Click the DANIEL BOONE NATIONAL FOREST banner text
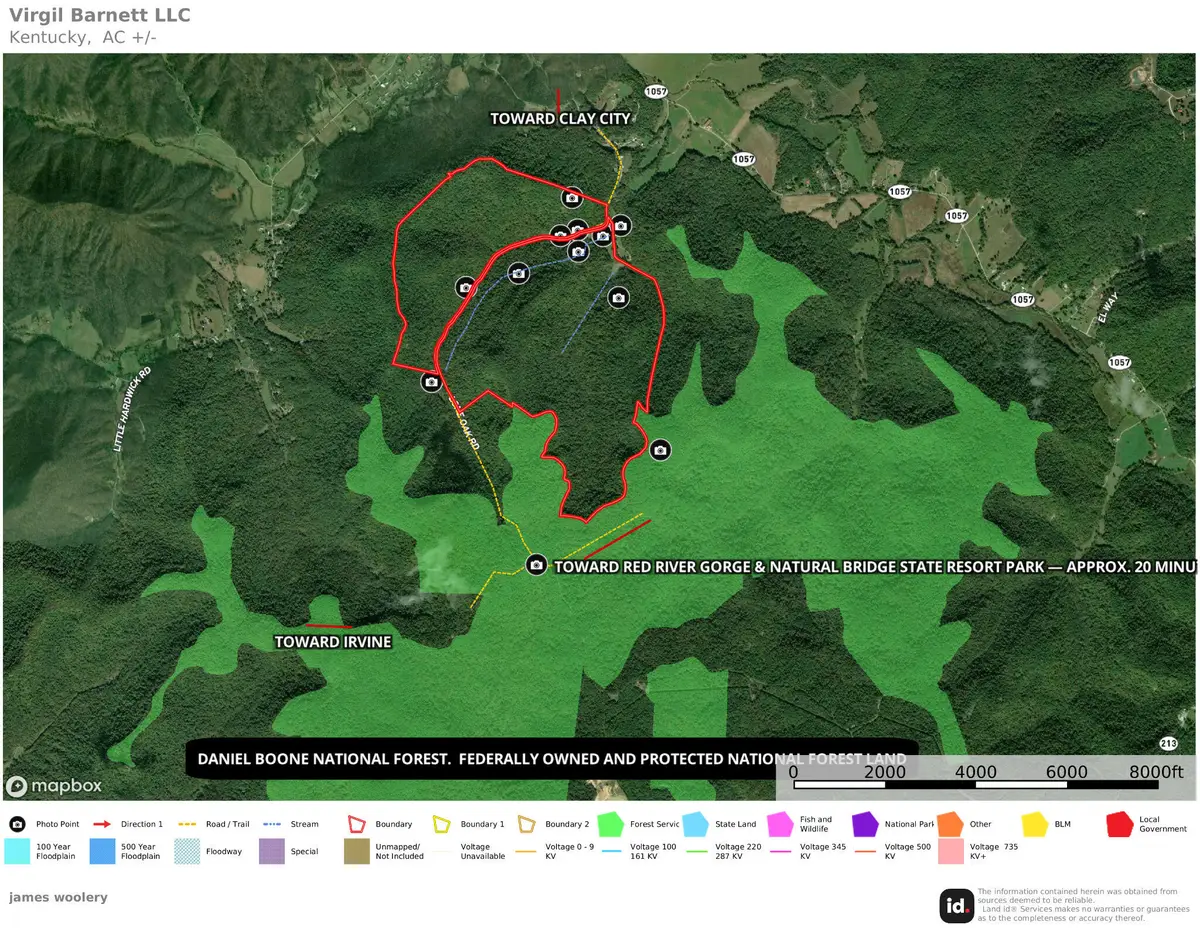 (x=552, y=759)
